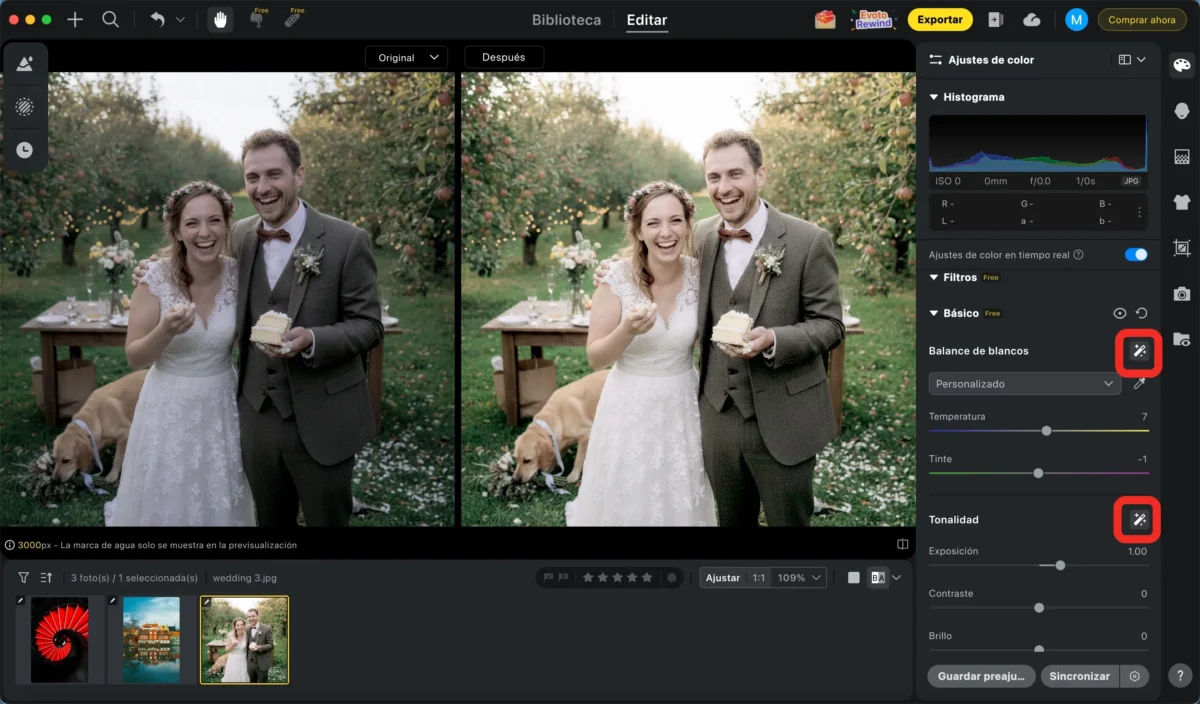The height and width of the screenshot is (704, 1200).
Task: Toggle the Básico section visibility eye
Action: point(1120,313)
